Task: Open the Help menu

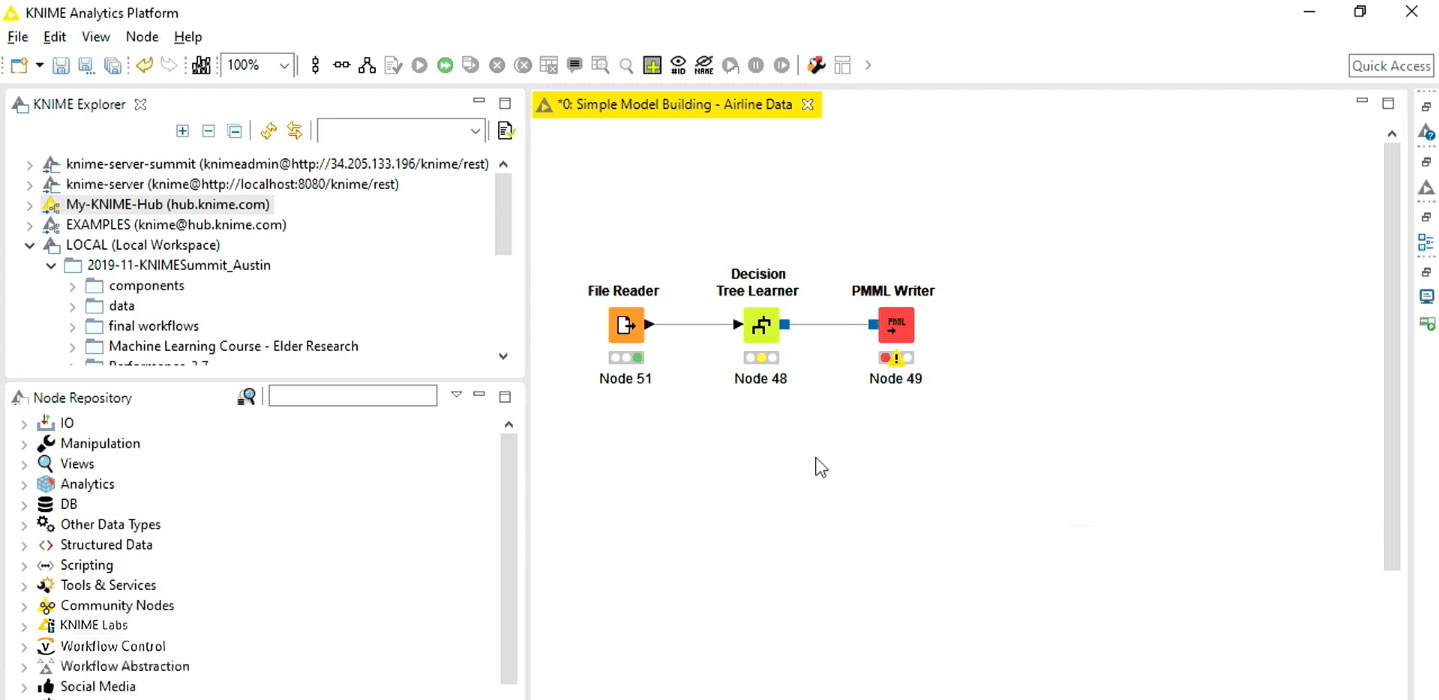Action: coord(188,37)
